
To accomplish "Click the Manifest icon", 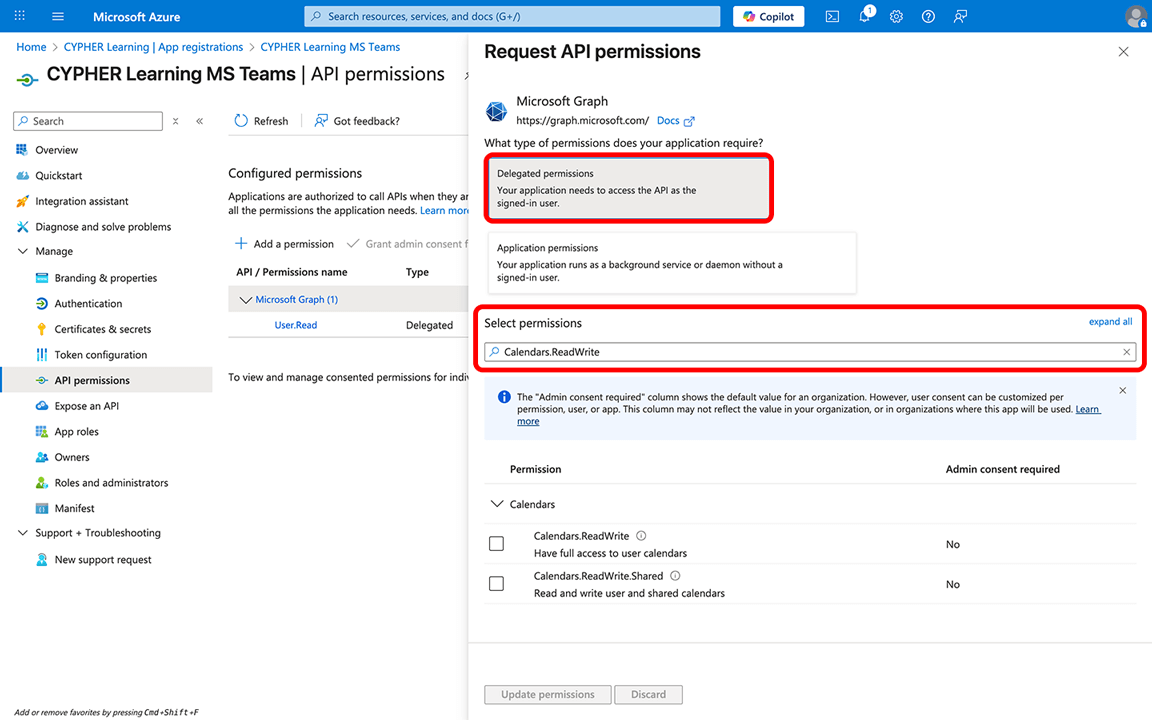I will pyautogui.click(x=42, y=508).
